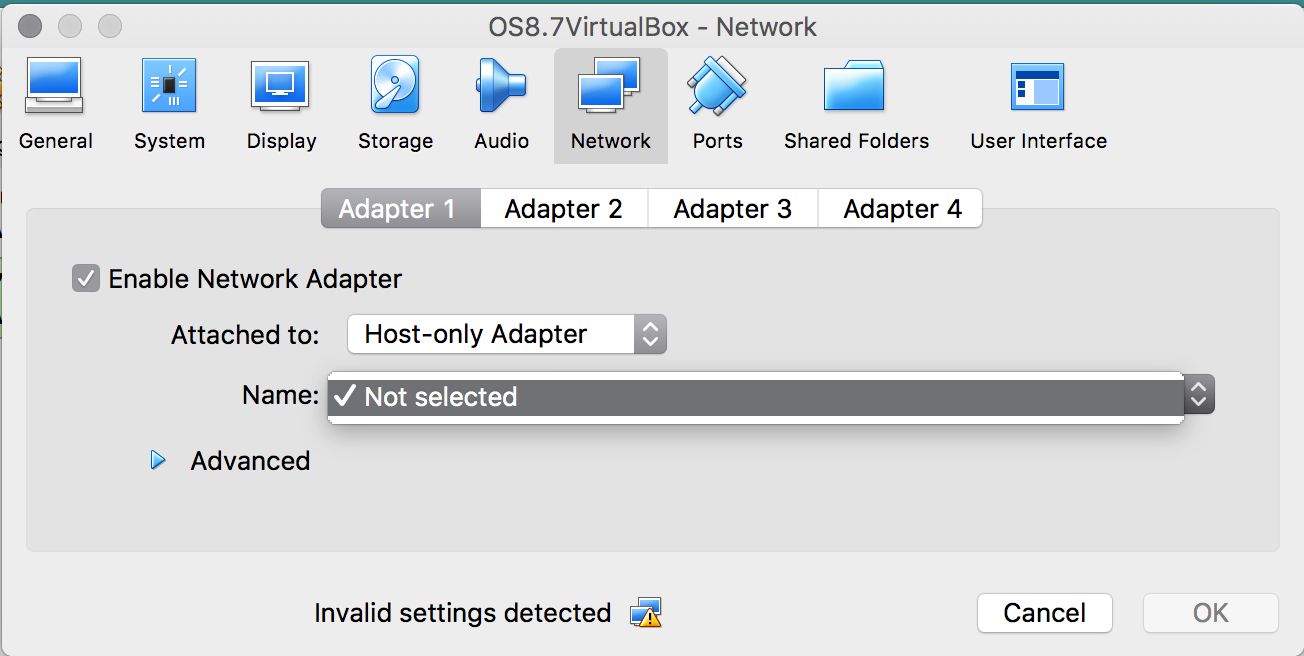The image size is (1304, 656).
Task: Switch to Adapter 4 tab
Action: (x=901, y=209)
